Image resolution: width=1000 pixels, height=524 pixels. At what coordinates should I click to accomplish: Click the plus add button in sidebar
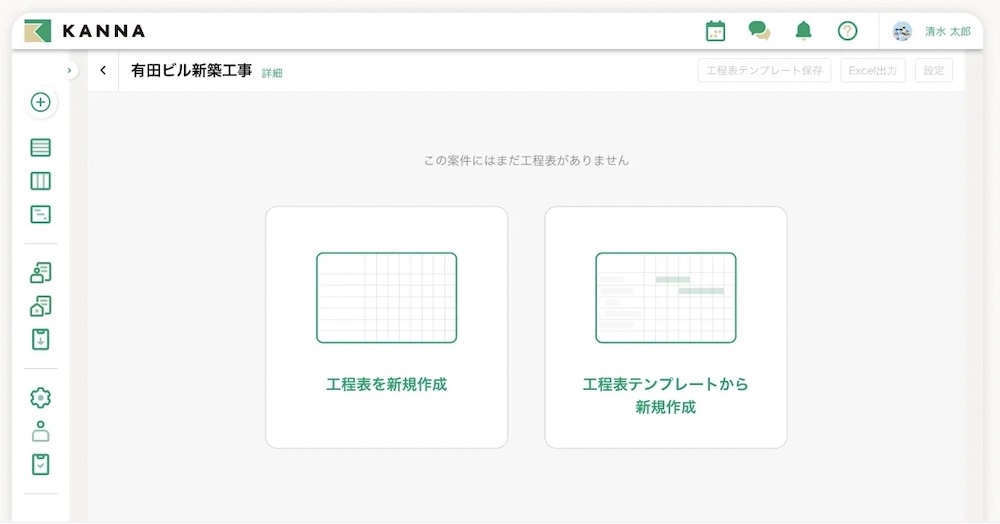click(x=40, y=102)
